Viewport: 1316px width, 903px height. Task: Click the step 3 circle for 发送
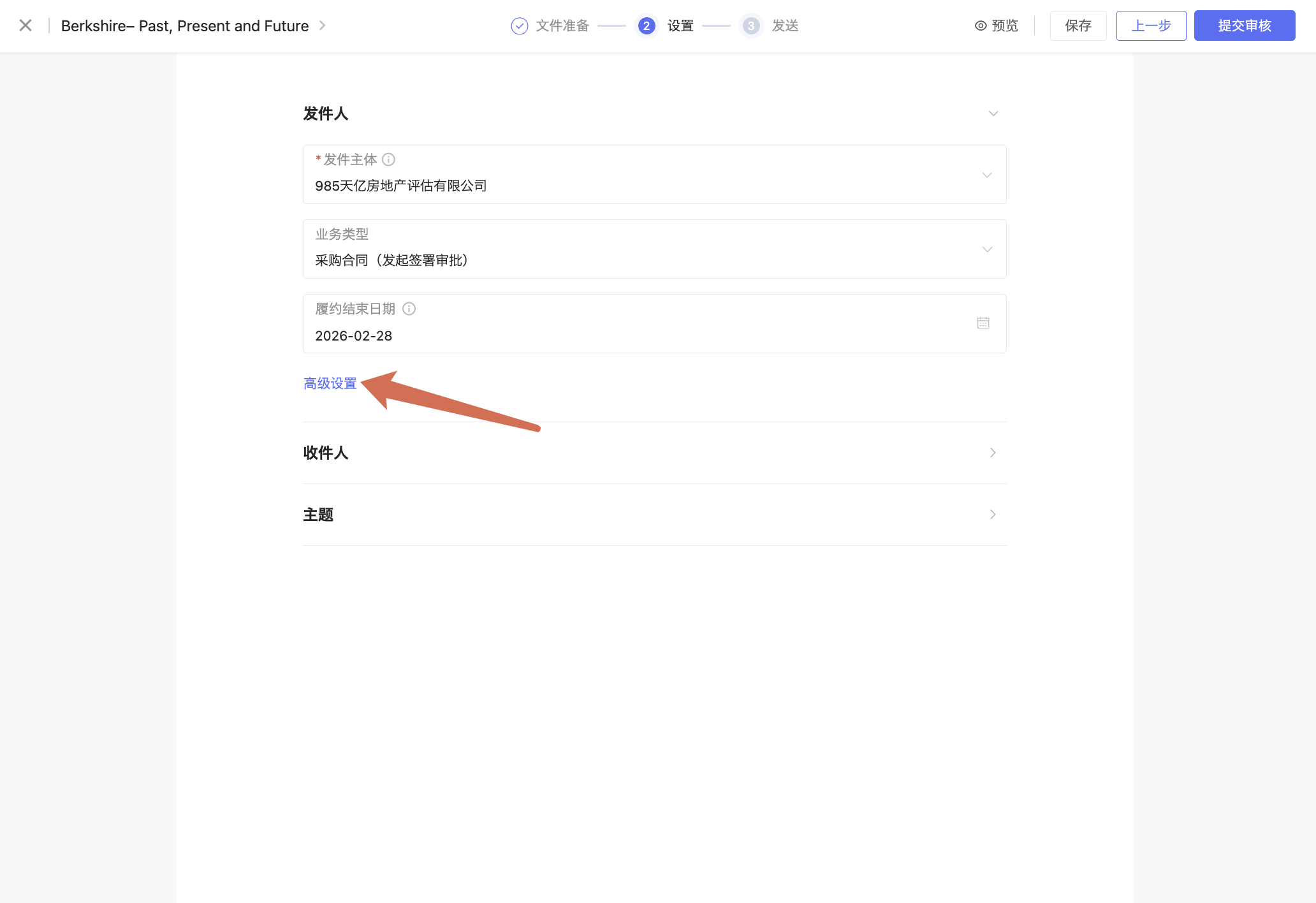click(x=751, y=26)
